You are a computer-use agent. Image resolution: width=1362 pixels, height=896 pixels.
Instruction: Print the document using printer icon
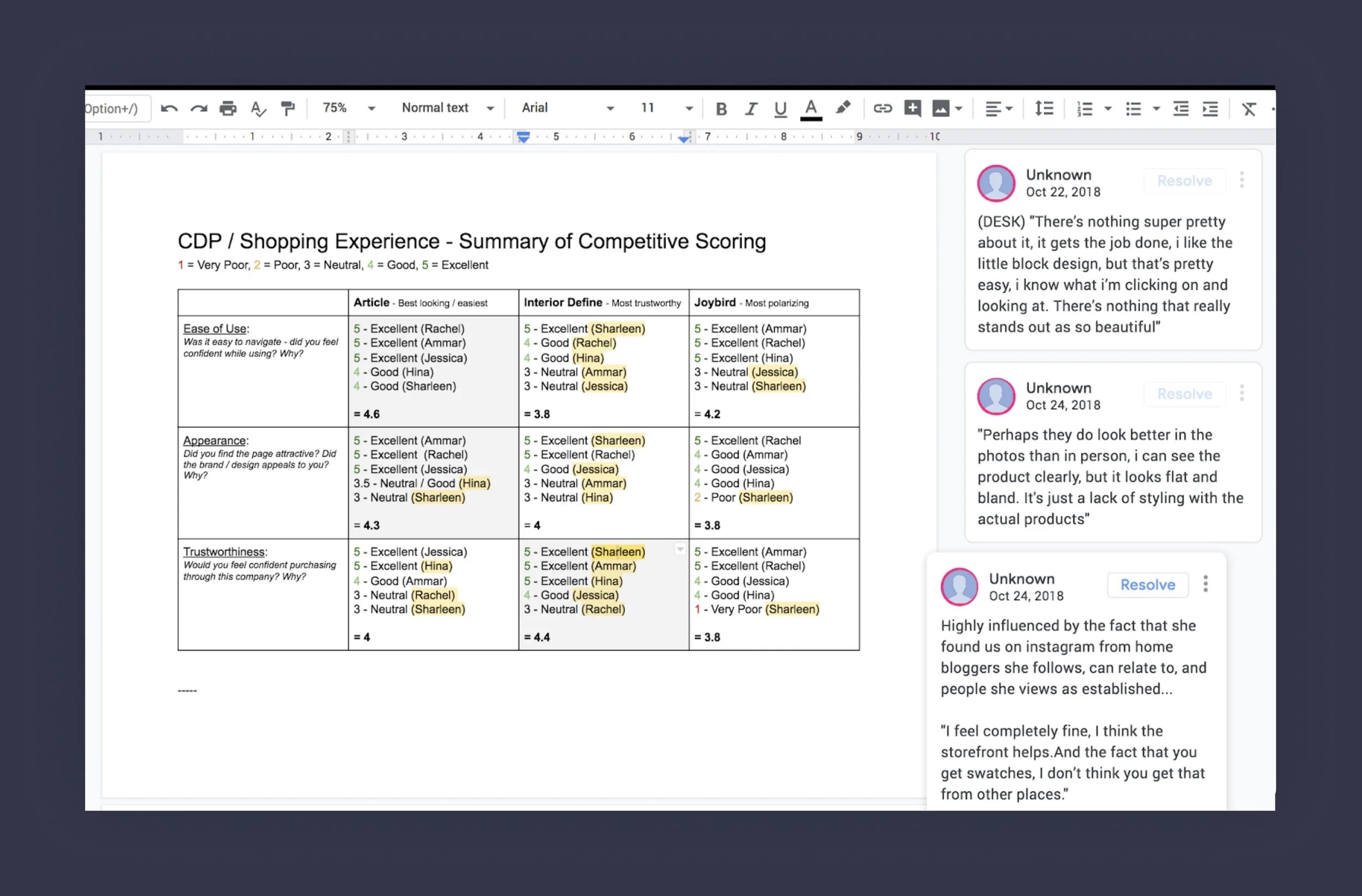point(228,109)
